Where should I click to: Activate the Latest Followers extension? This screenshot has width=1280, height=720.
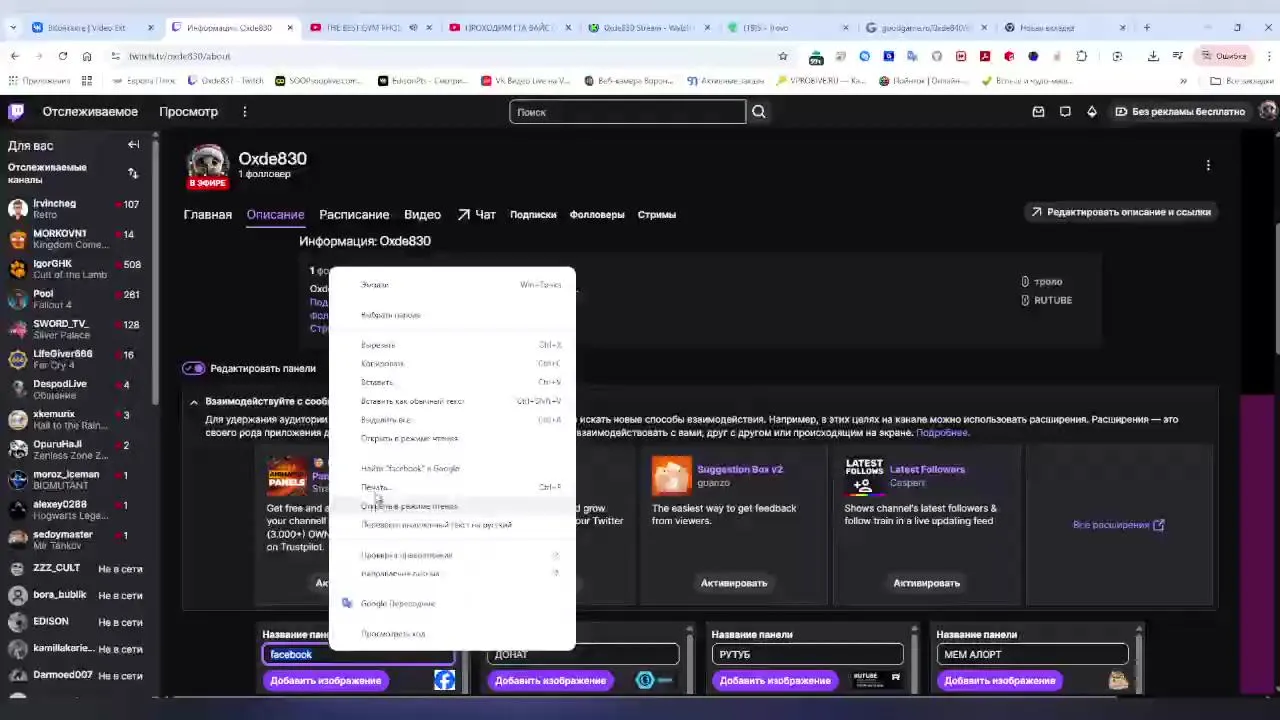pos(926,583)
